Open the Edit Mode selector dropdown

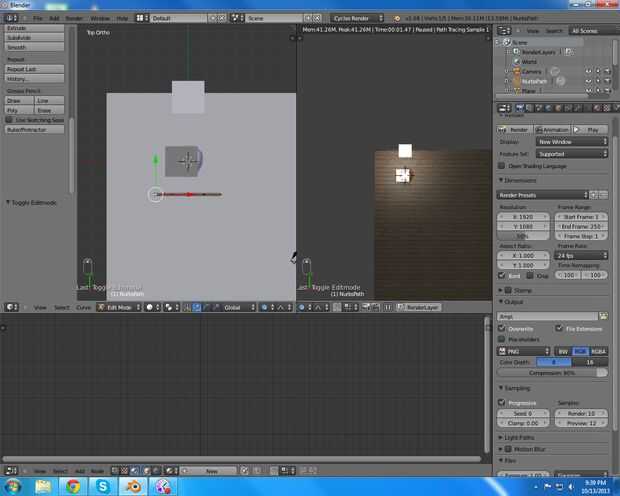119,307
